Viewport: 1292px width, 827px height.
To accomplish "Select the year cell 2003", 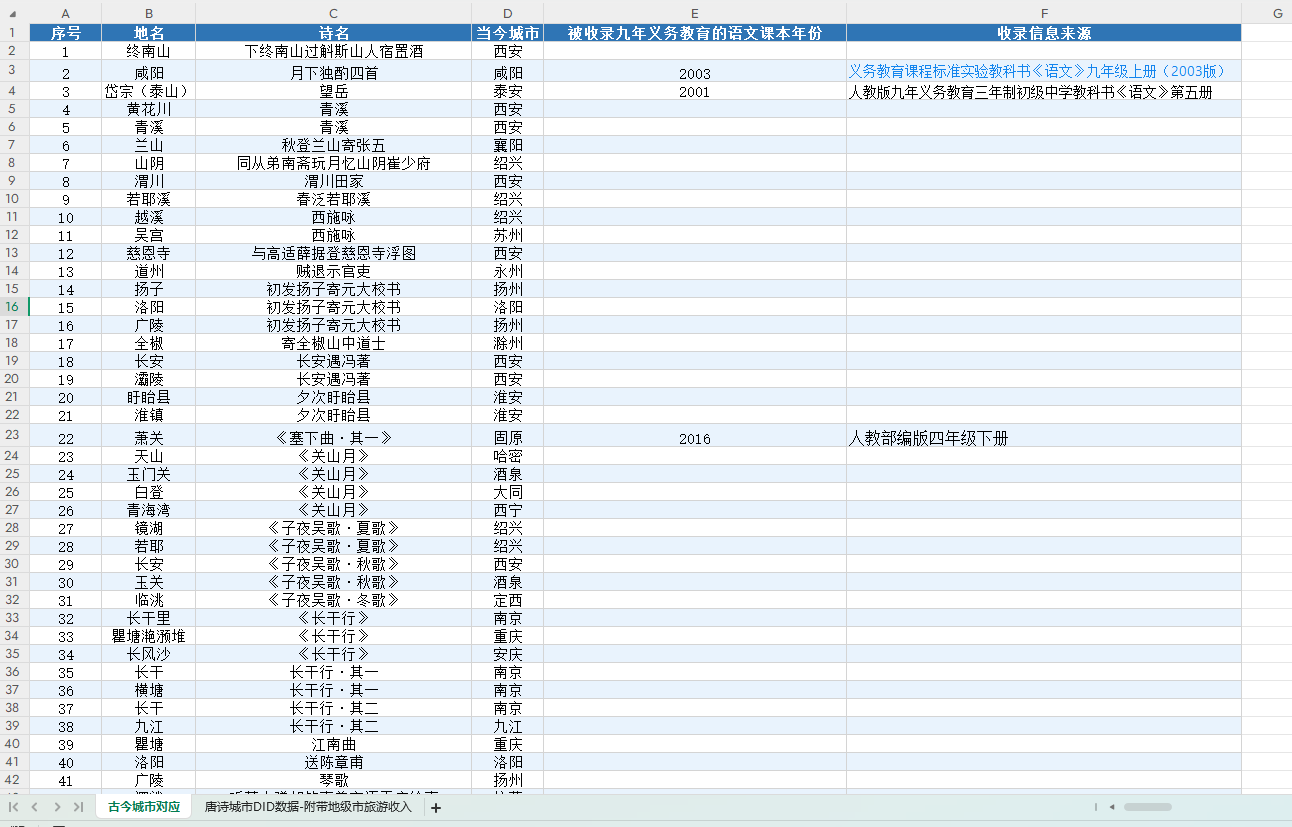I will coord(695,73).
